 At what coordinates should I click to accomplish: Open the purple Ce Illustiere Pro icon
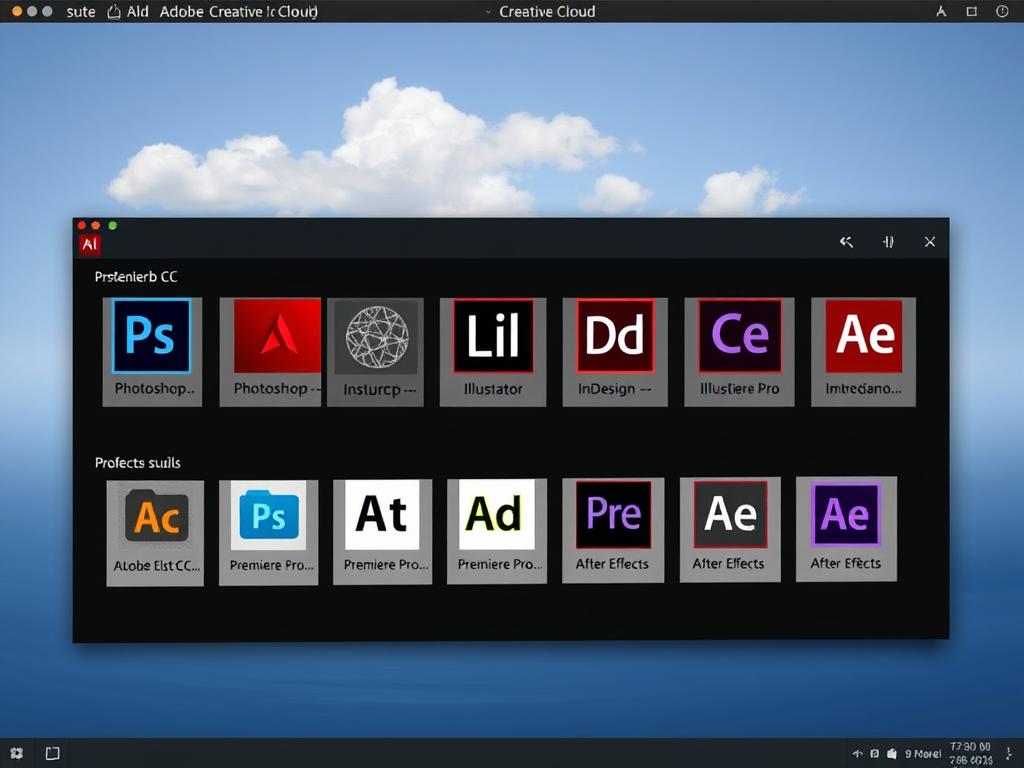[740, 335]
